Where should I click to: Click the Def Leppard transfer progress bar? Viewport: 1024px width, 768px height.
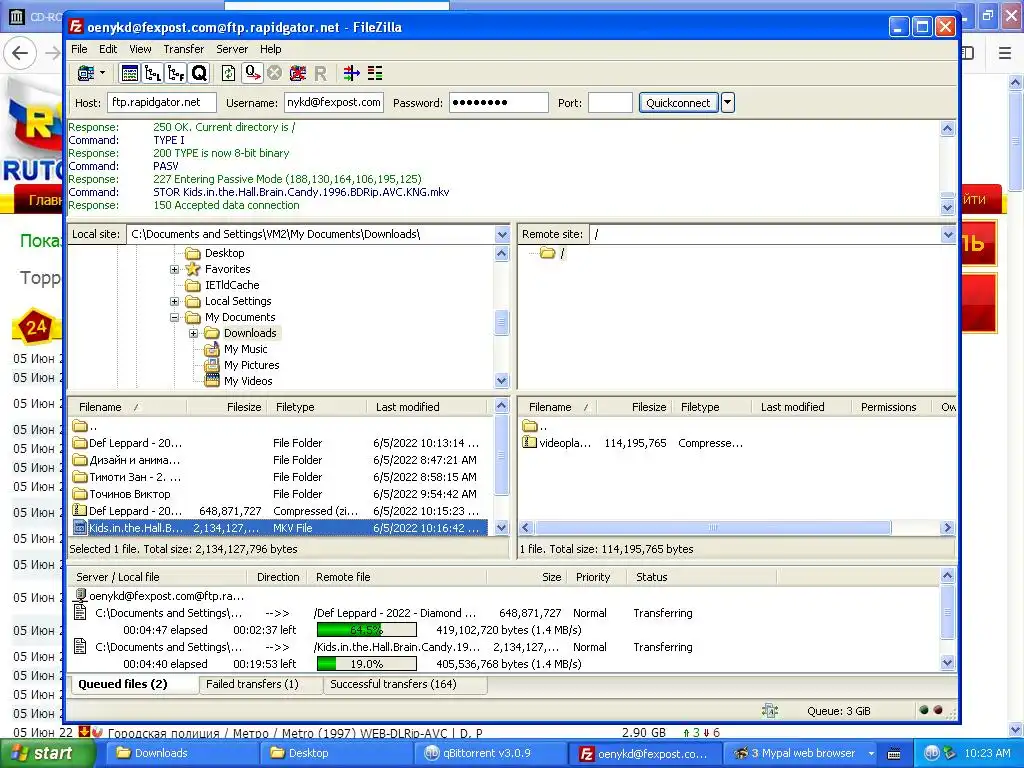click(366, 630)
